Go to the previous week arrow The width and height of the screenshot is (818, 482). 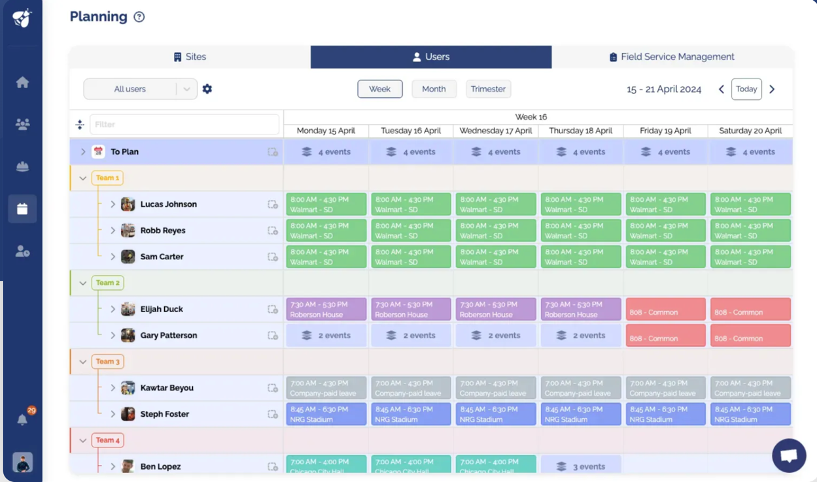point(721,89)
